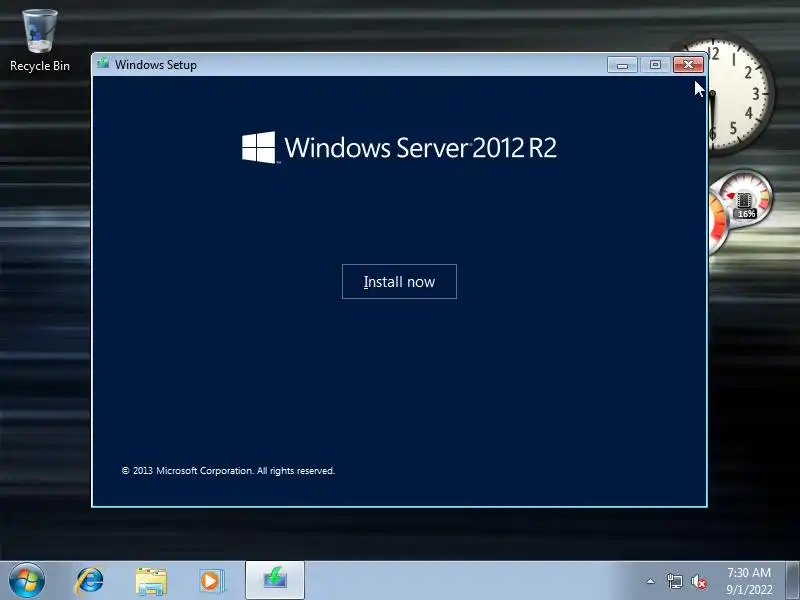Click the Show desktop strip

click(793, 581)
